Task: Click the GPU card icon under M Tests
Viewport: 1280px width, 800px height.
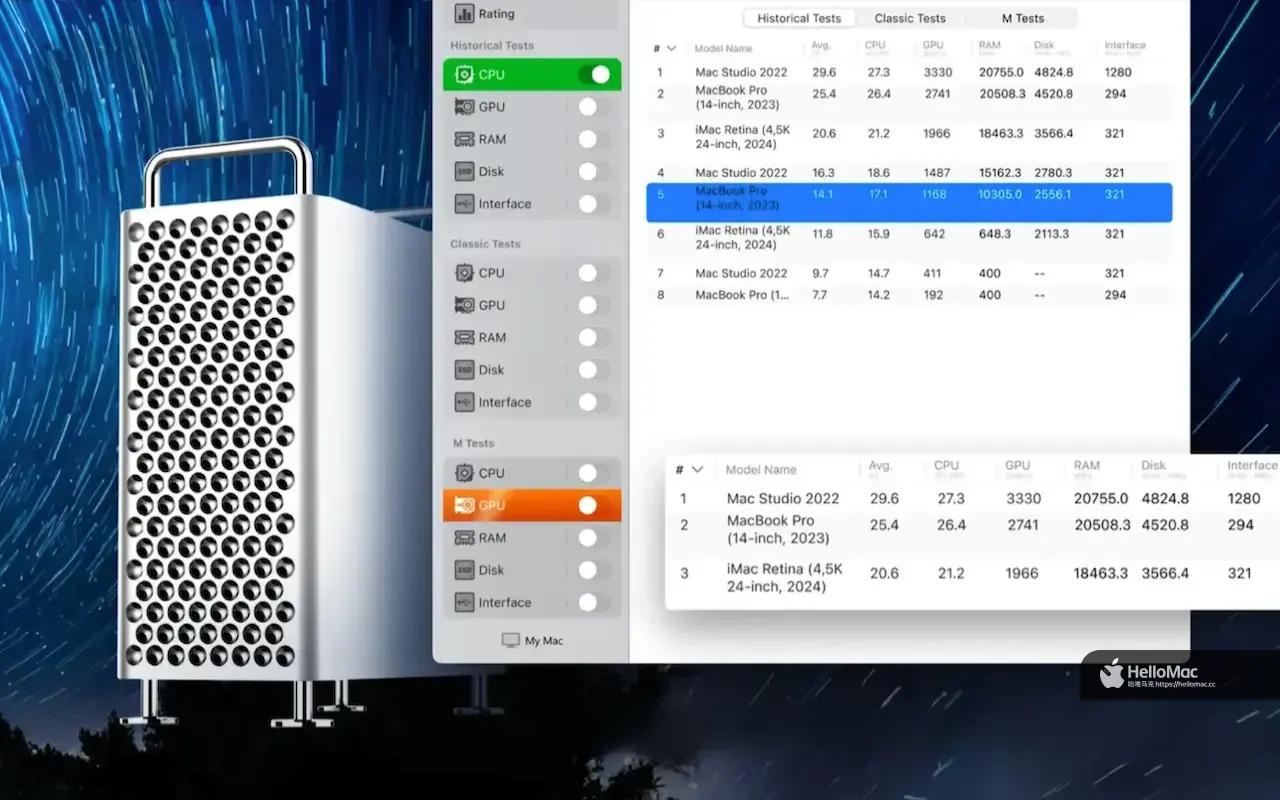Action: pyautogui.click(x=464, y=505)
